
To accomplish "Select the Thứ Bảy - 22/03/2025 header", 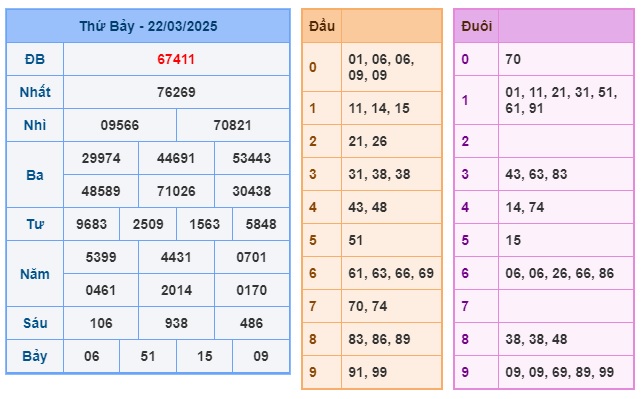I will 148,26.
